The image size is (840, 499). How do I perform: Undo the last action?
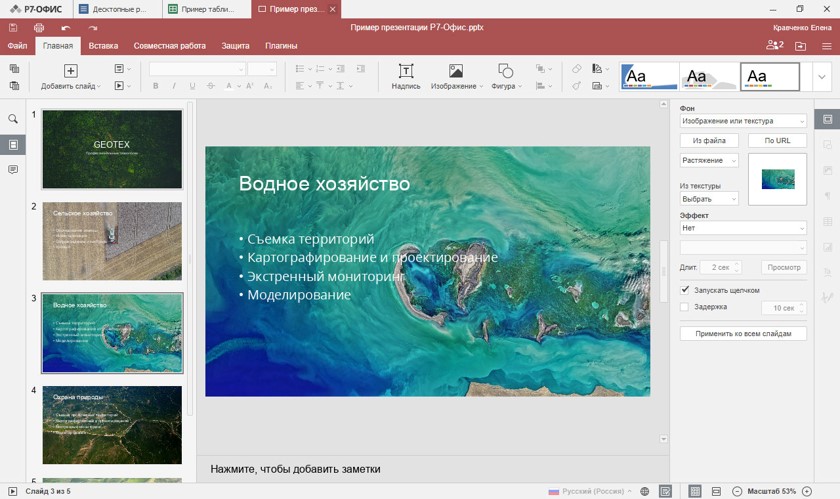click(x=66, y=27)
